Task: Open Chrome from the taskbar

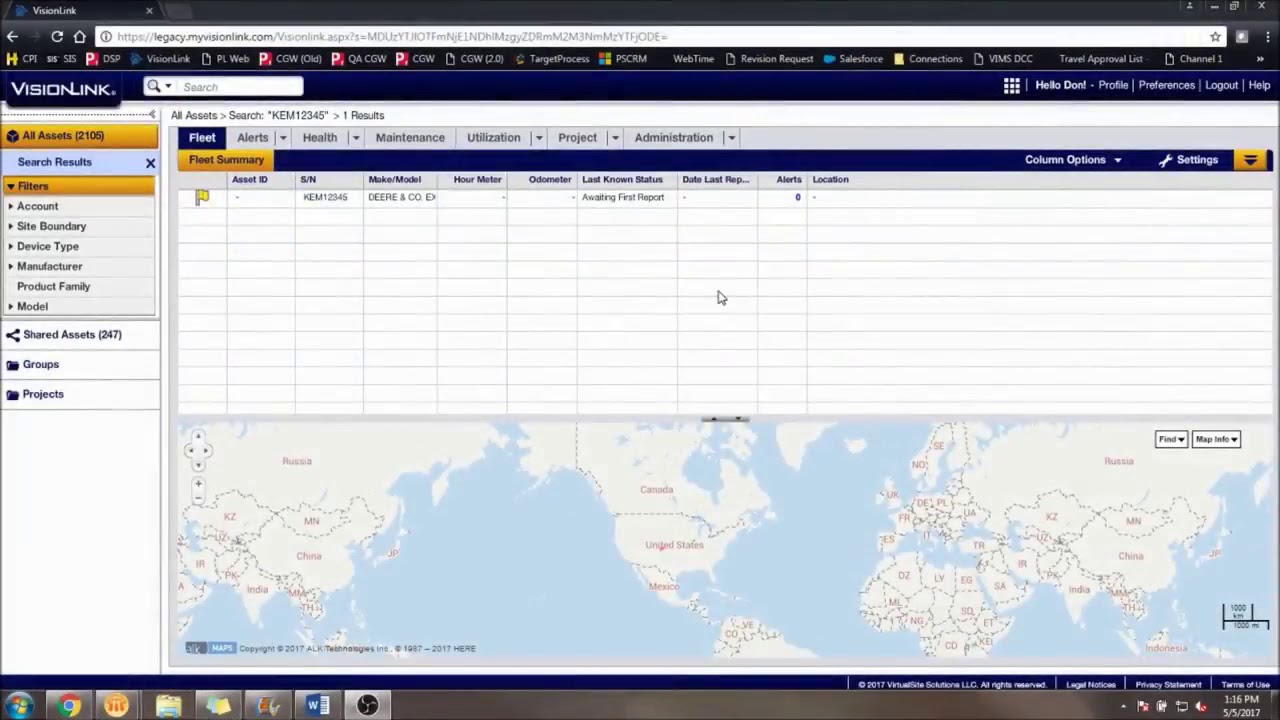Action: 69,706
